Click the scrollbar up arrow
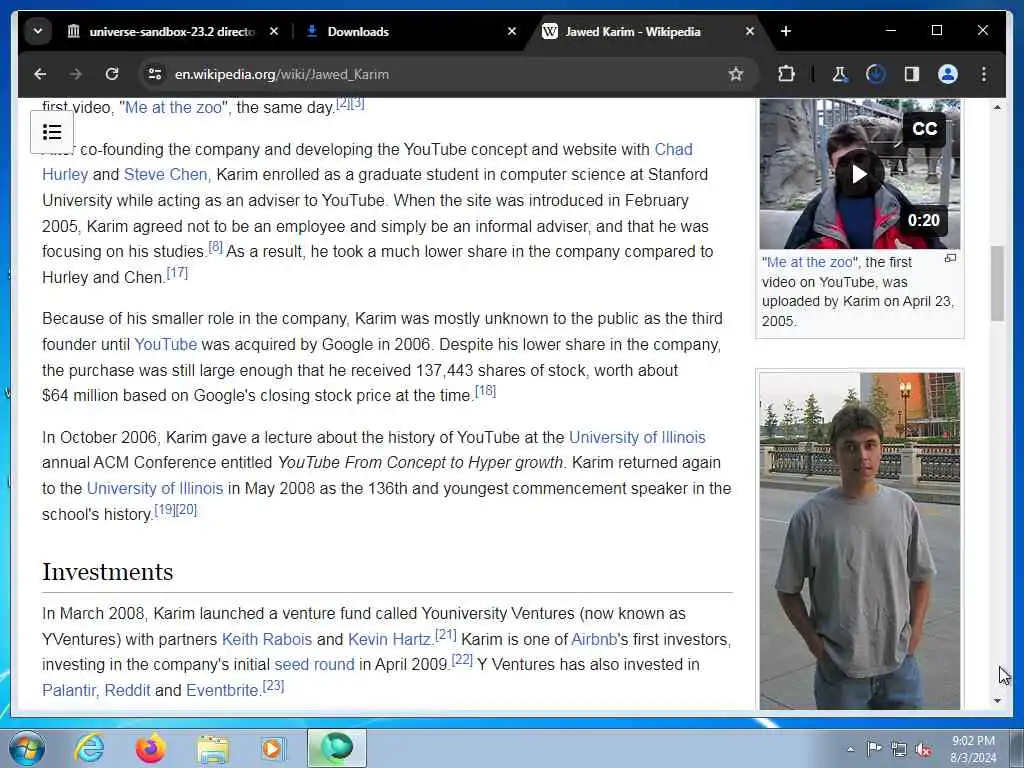1024x768 pixels. point(997,107)
